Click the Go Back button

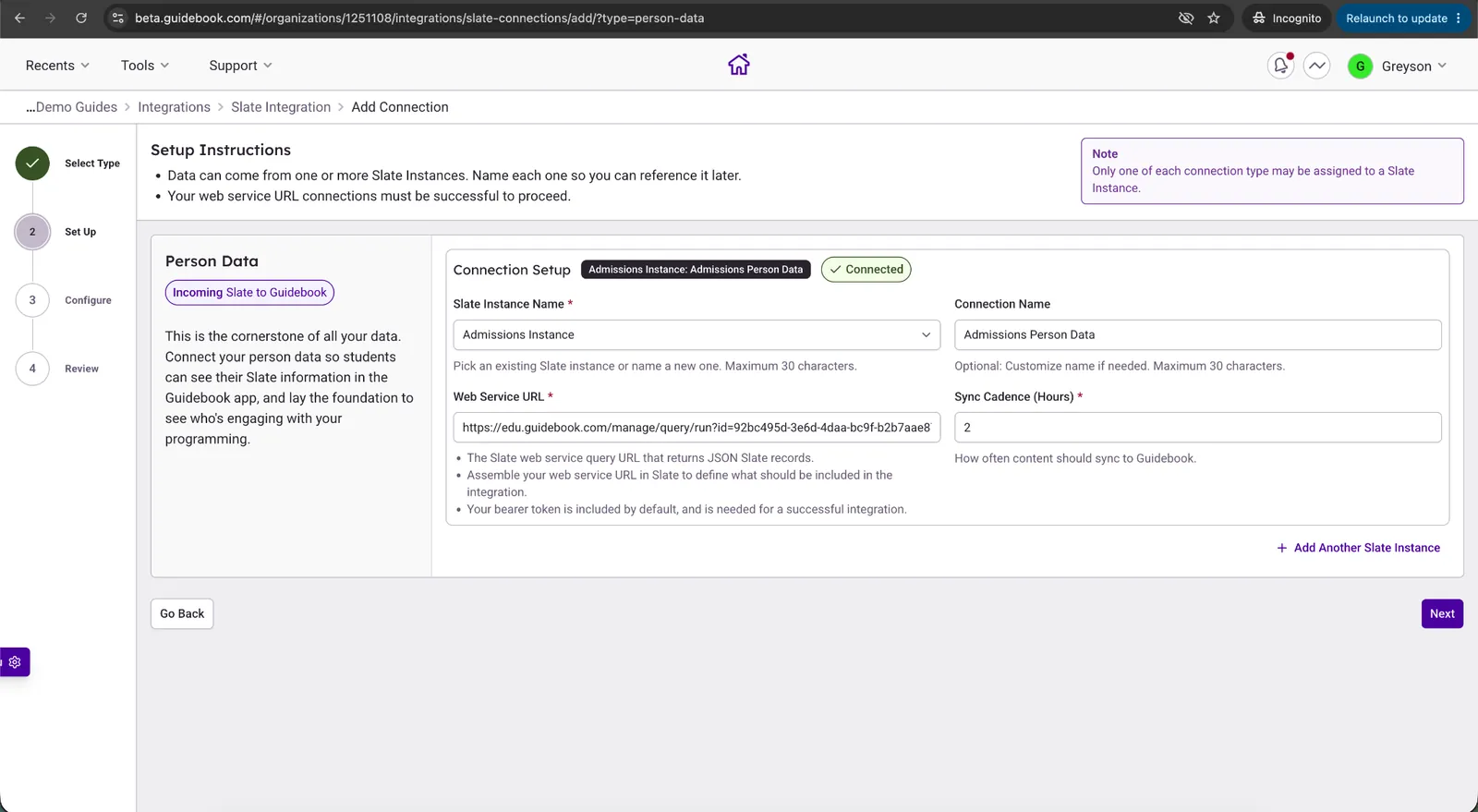pyautogui.click(x=182, y=613)
